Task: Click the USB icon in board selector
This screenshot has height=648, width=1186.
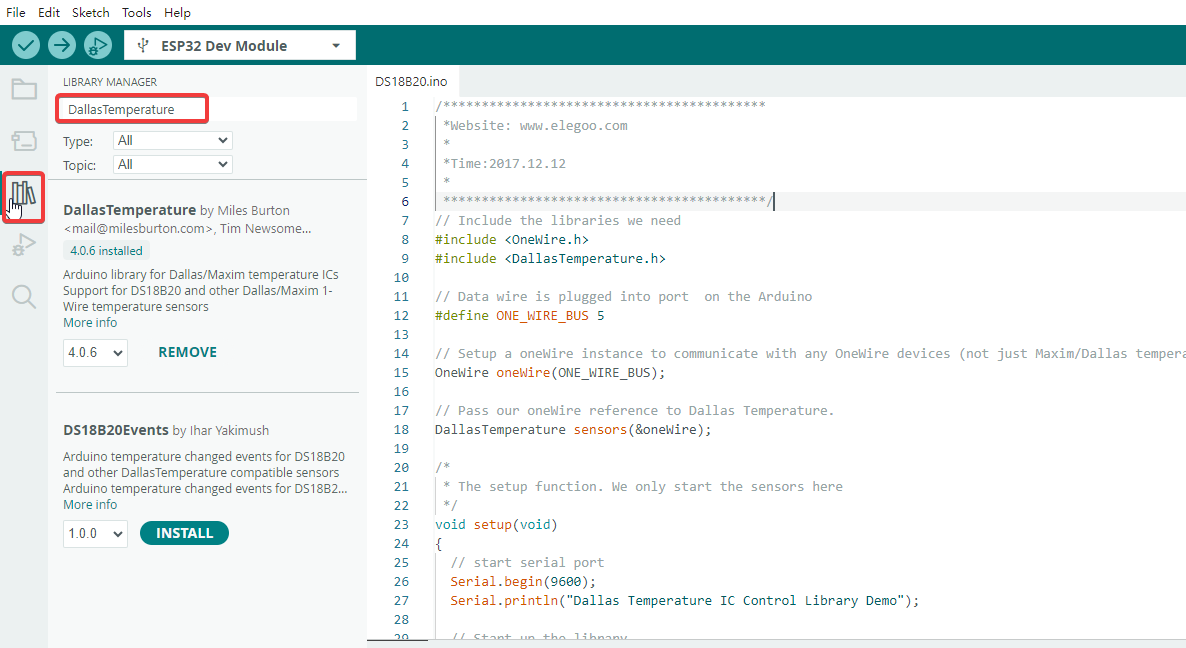Action: coord(142,45)
